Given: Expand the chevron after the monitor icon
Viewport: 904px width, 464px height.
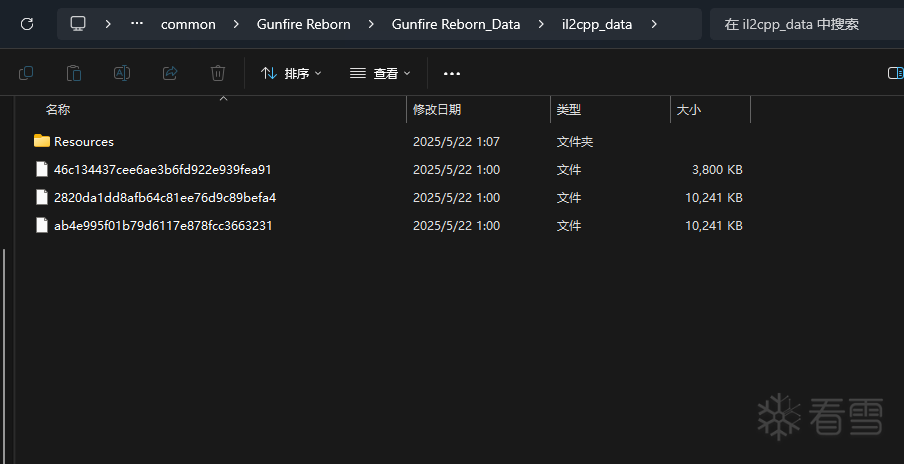Looking at the screenshot, I should 108,24.
